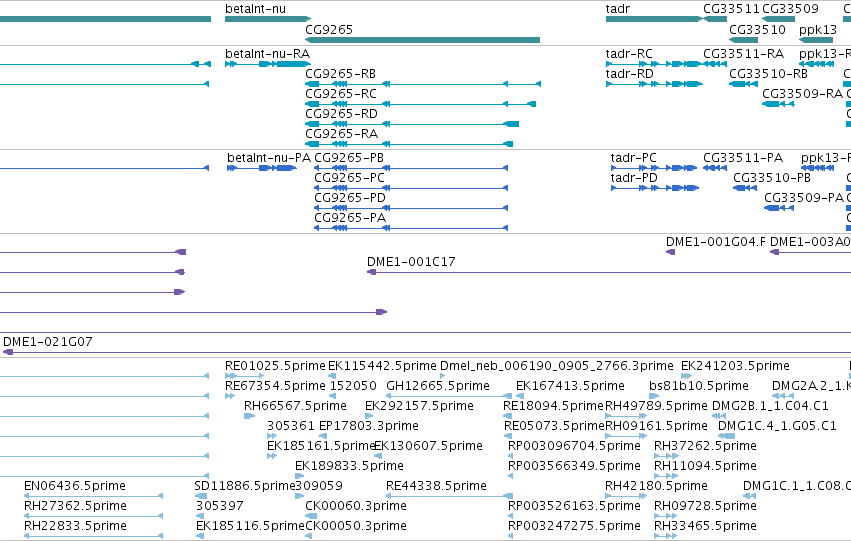The width and height of the screenshot is (851, 541).
Task: Click the RH37262.5prime EST
Action: point(666,456)
